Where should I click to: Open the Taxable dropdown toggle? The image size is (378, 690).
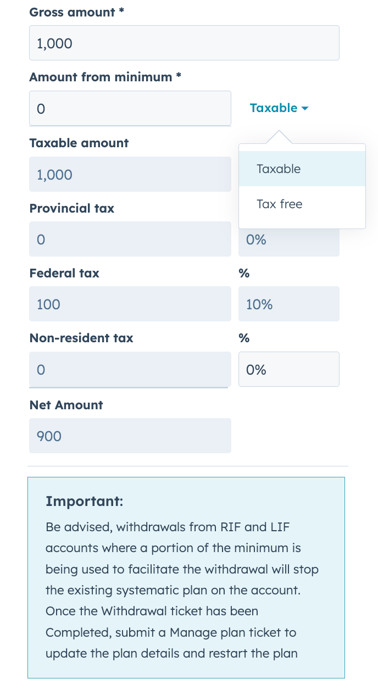coord(279,108)
